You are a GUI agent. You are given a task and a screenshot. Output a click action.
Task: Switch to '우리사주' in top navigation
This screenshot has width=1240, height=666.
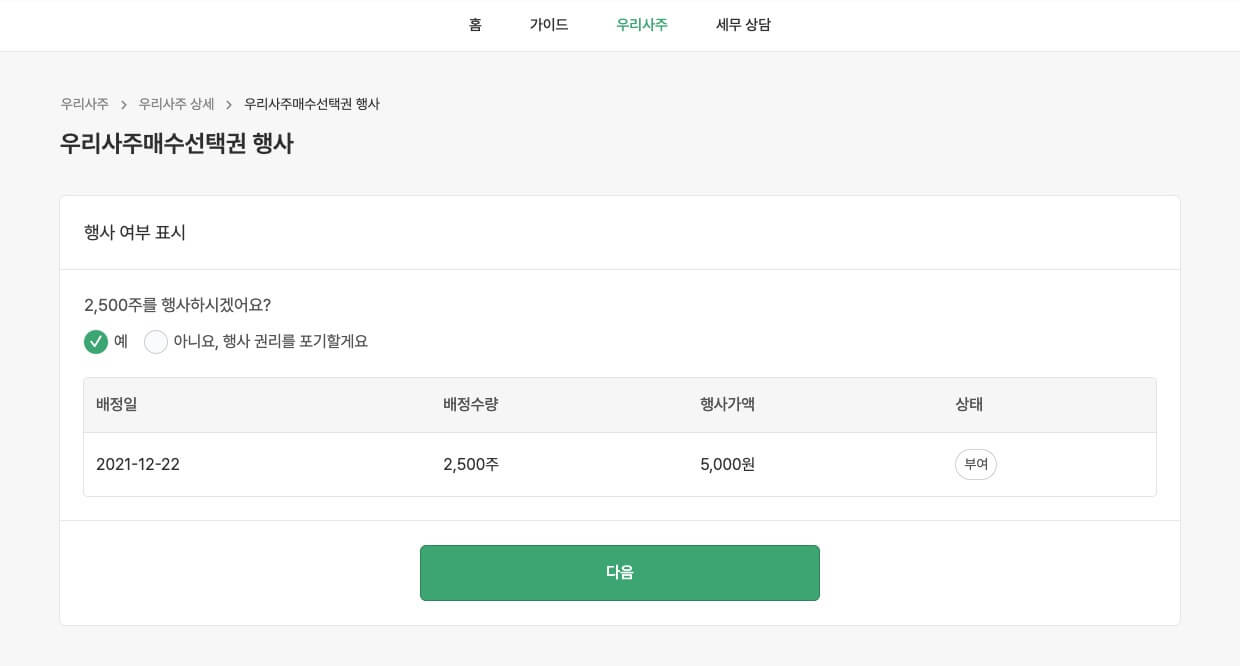coord(642,25)
